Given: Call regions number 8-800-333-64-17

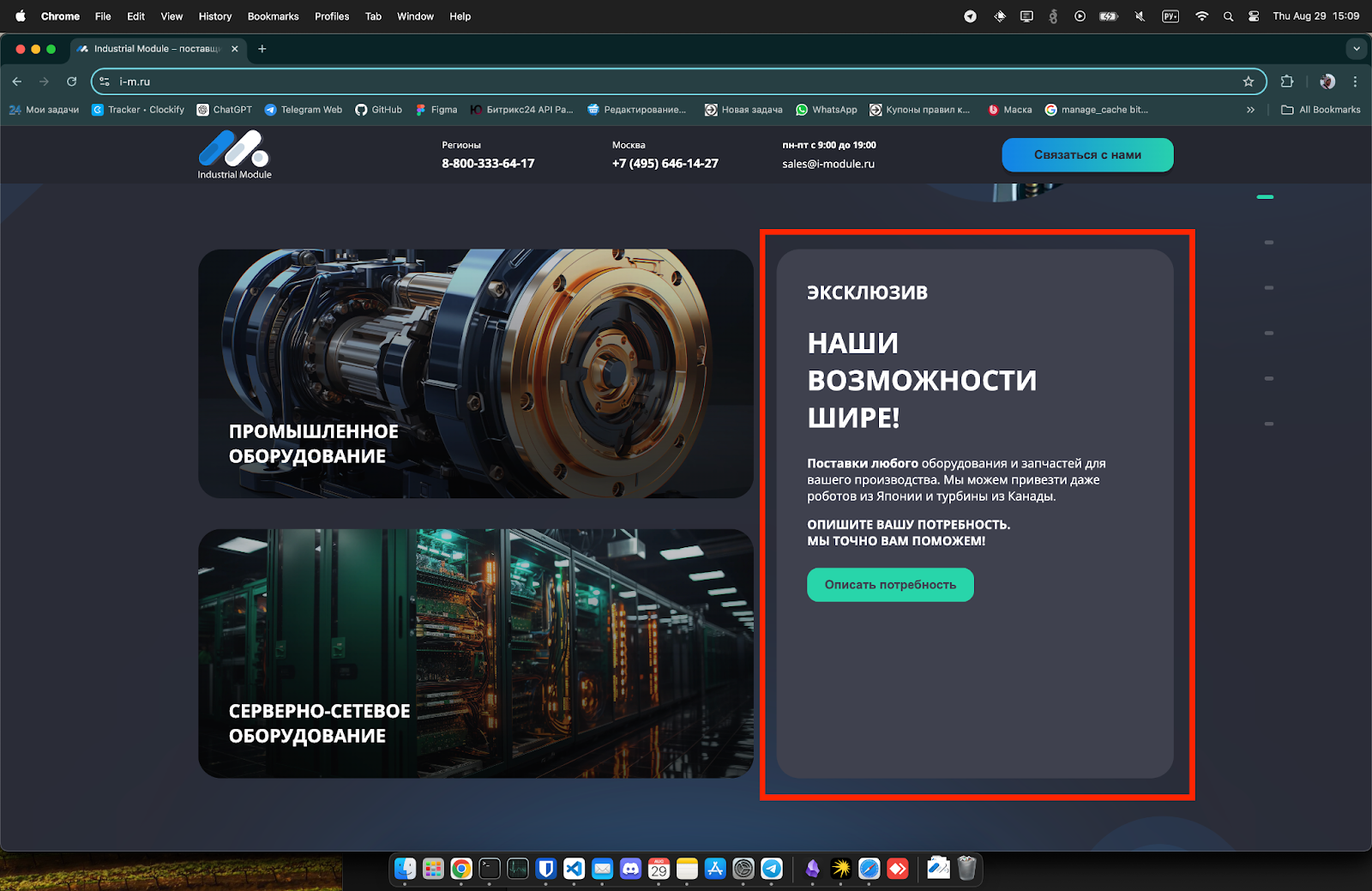Looking at the screenshot, I should pos(488,163).
